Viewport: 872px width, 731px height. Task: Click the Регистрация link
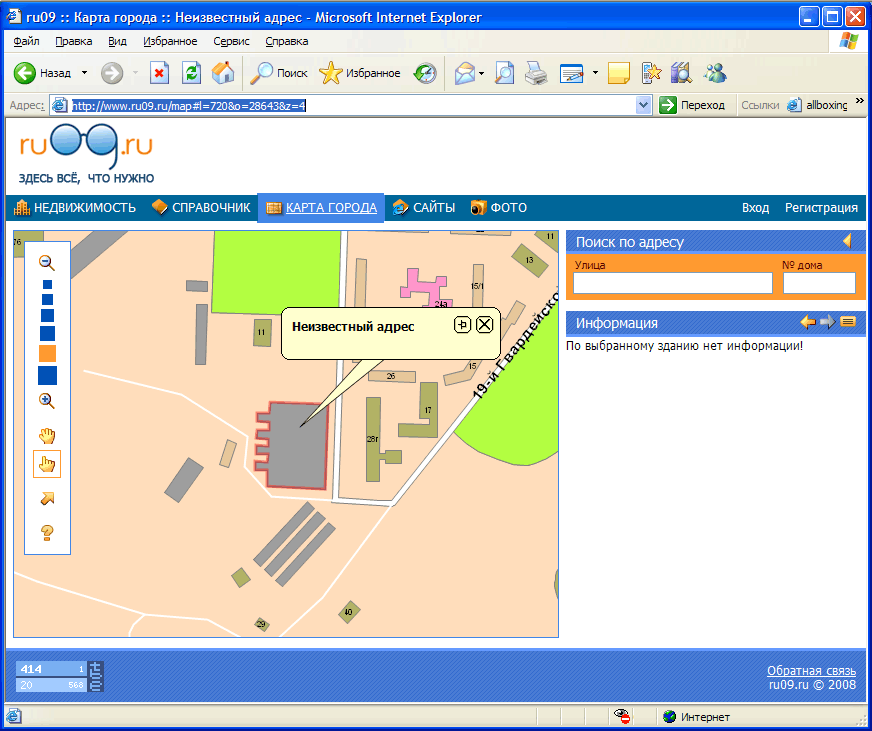[821, 208]
